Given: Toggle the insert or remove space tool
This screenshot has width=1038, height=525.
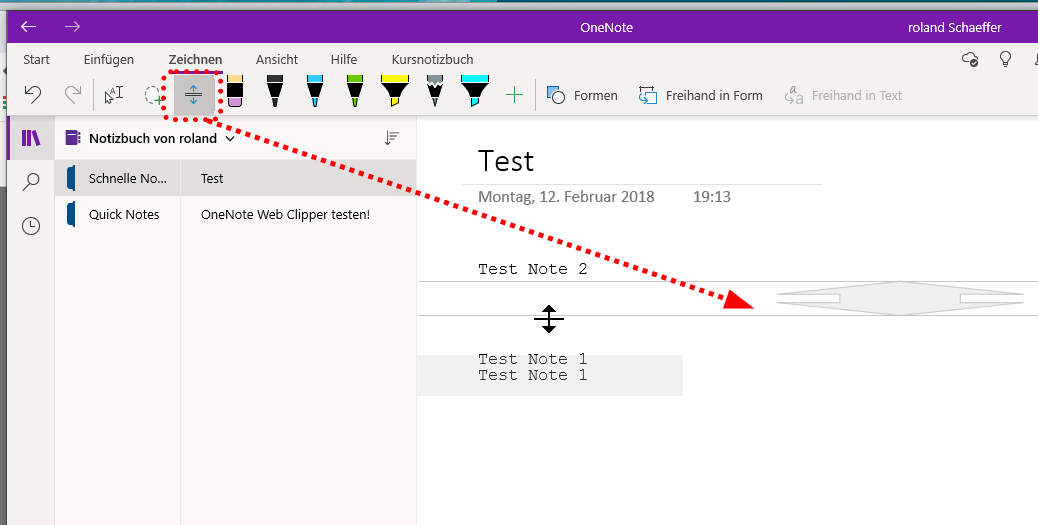Looking at the screenshot, I should (x=193, y=96).
